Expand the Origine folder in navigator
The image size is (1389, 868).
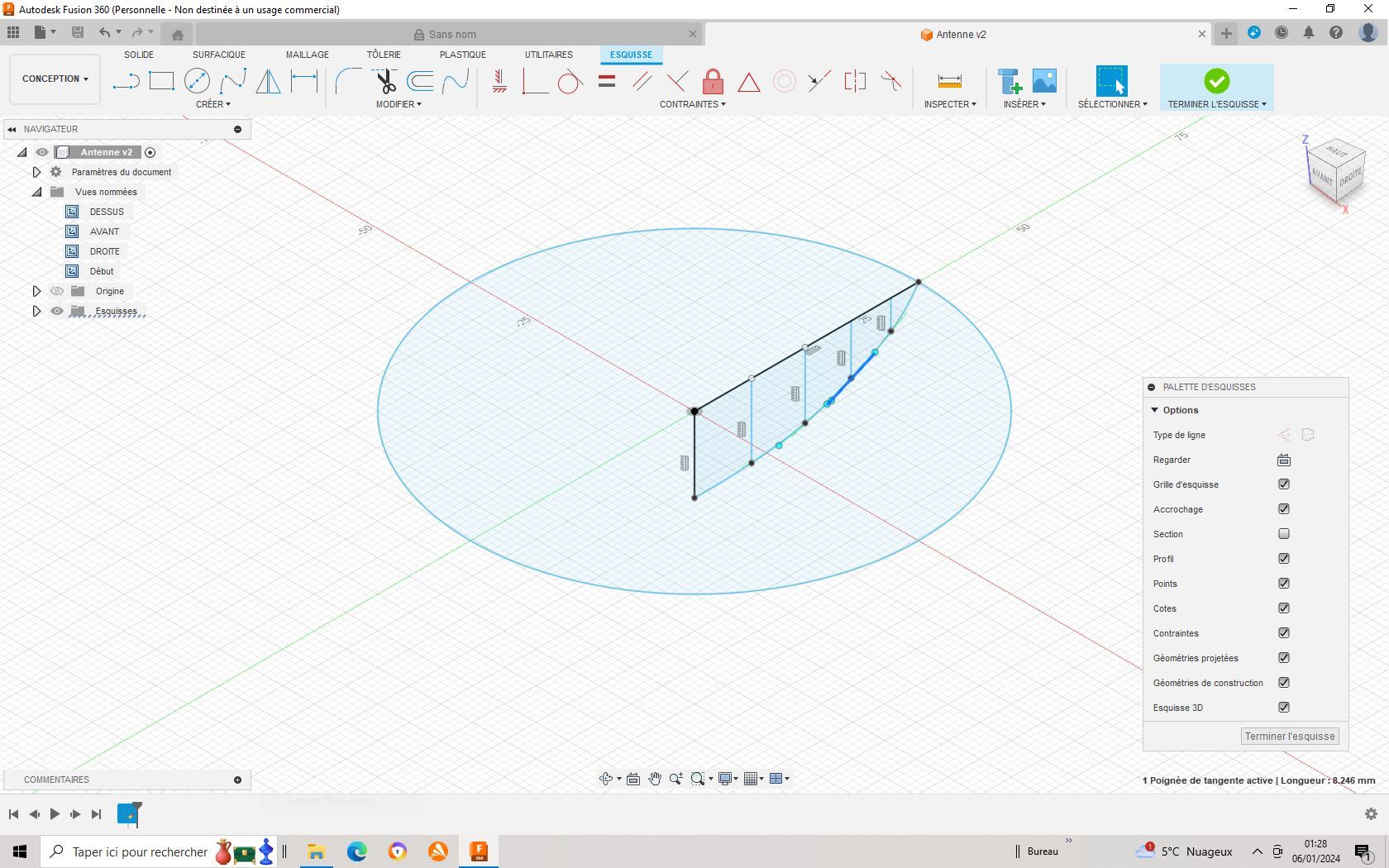(x=36, y=292)
